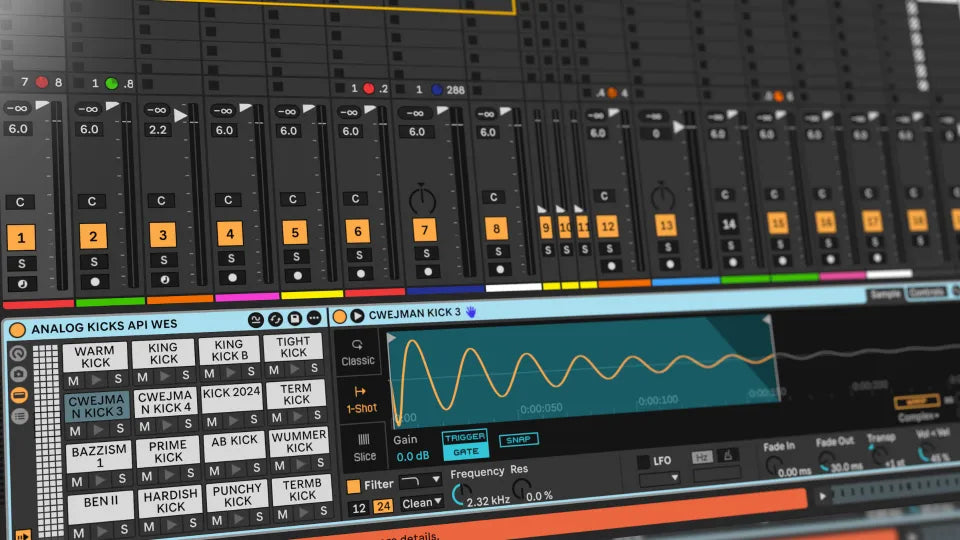Preview the KING KICK pad
The width and height of the screenshot is (960, 540).
(164, 376)
